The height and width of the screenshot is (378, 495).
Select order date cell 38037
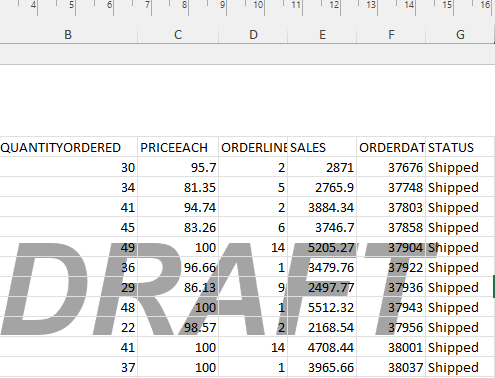[391, 367]
